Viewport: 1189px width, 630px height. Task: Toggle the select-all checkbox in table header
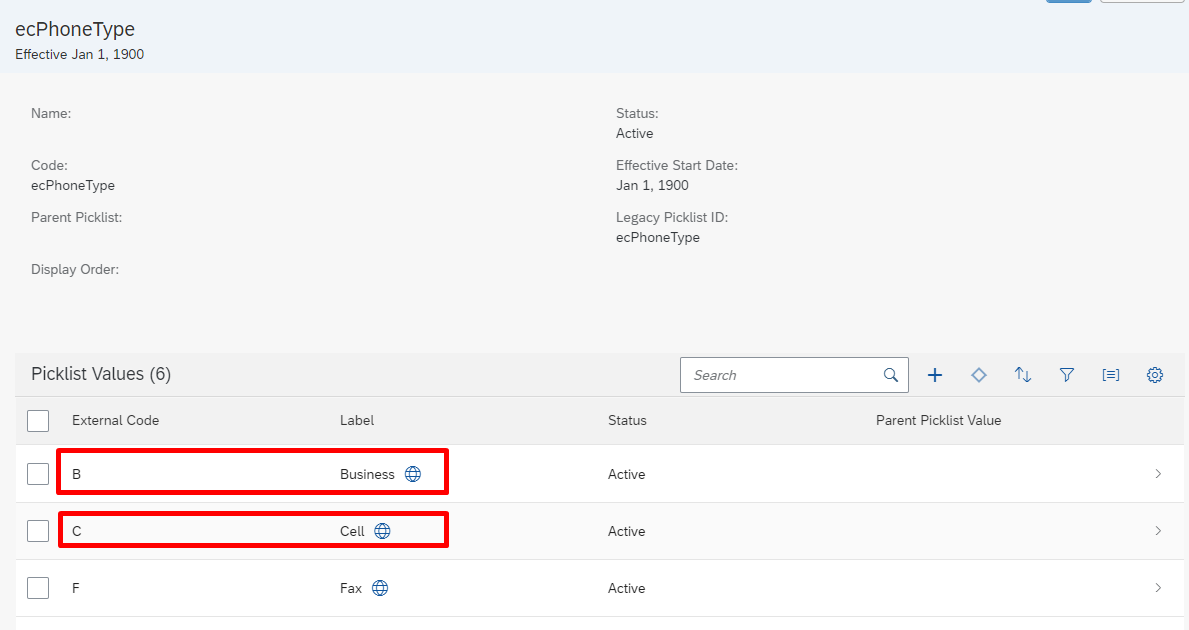(38, 420)
